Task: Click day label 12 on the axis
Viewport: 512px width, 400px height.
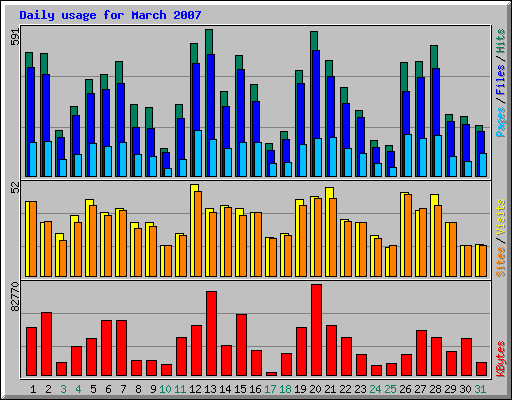Action: pos(195,389)
